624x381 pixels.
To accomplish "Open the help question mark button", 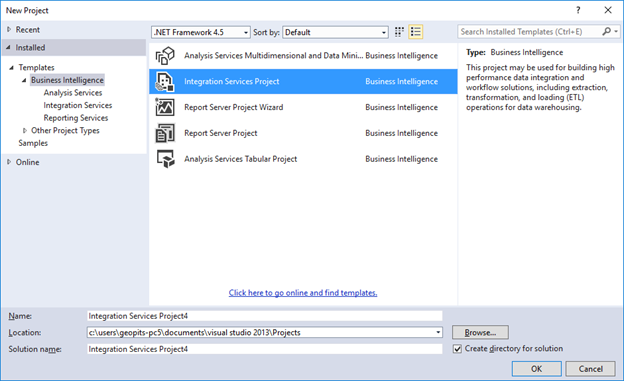I will (x=578, y=10).
